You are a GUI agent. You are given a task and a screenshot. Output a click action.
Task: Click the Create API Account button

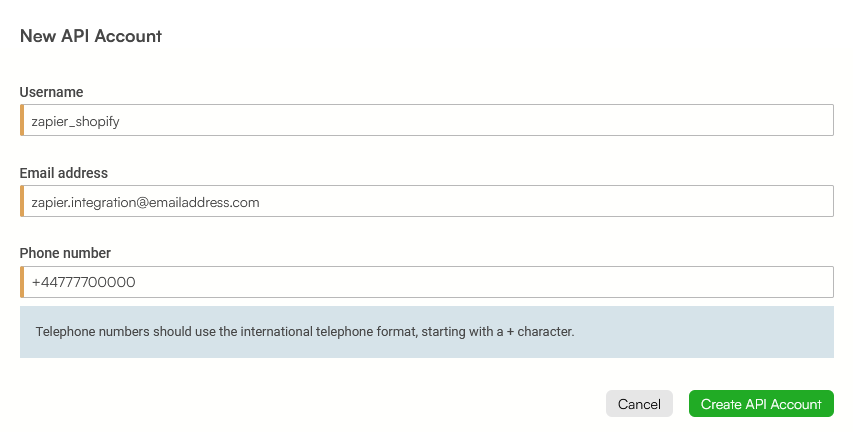(761, 404)
